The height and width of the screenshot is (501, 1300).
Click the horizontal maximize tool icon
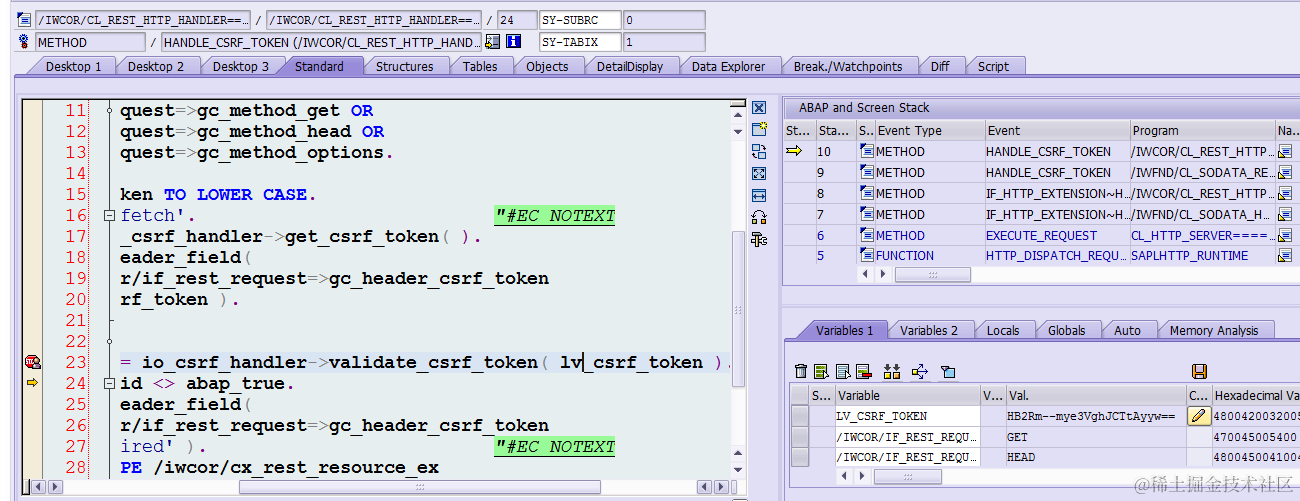coord(759,195)
